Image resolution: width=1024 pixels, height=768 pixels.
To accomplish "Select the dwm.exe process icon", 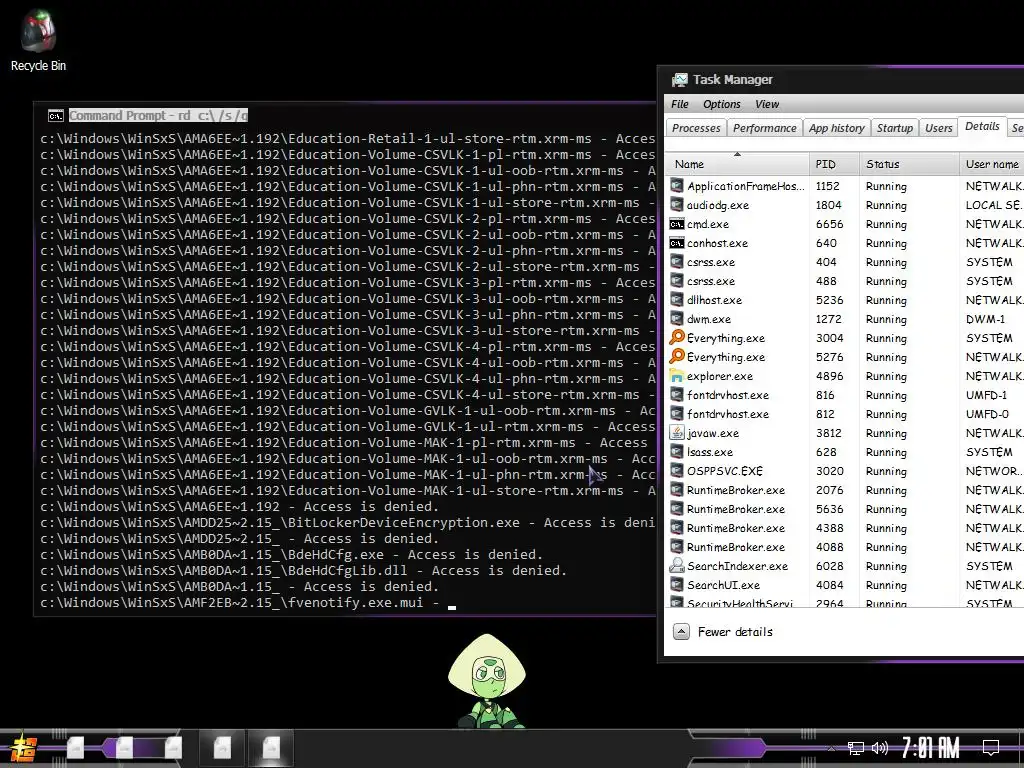I will coord(677,319).
